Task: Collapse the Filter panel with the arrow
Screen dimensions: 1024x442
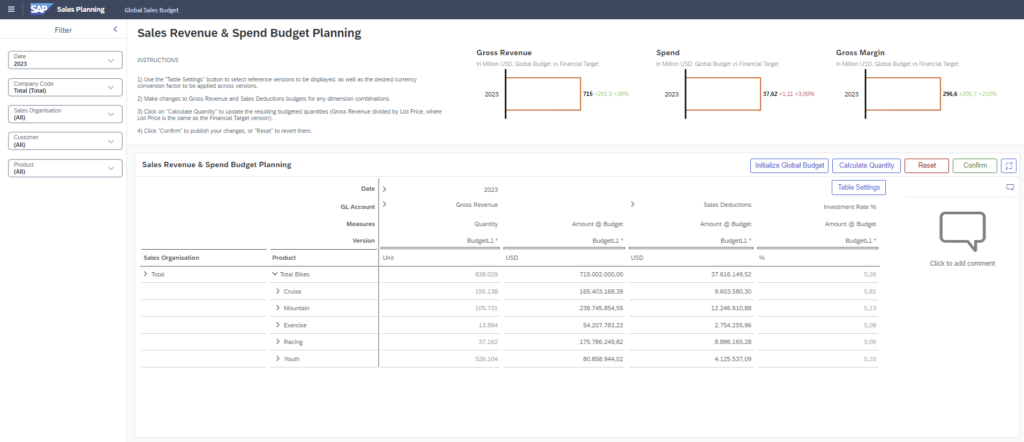Action: coord(115,30)
